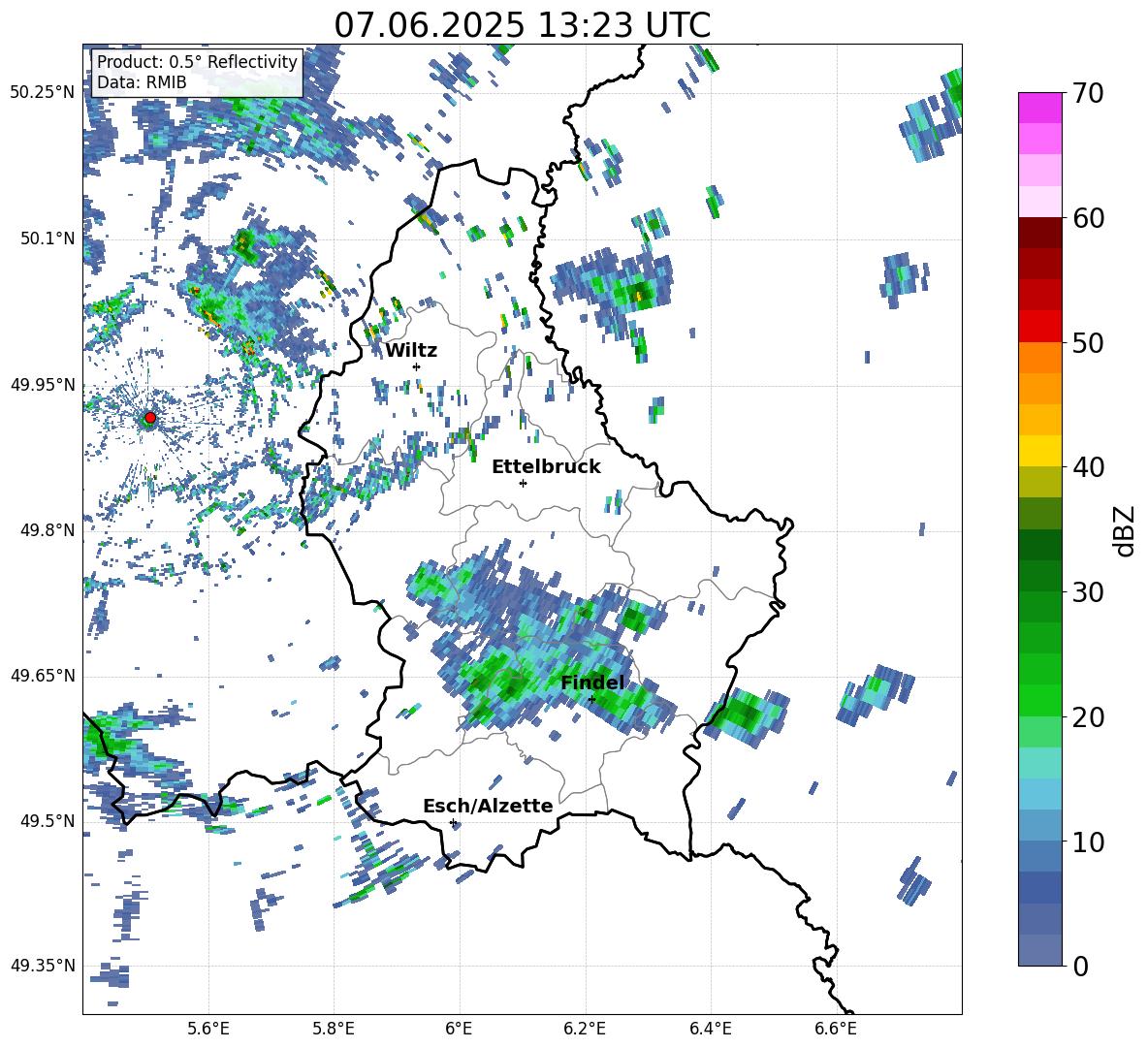Click the 50.1°N latitude label

click(47, 239)
